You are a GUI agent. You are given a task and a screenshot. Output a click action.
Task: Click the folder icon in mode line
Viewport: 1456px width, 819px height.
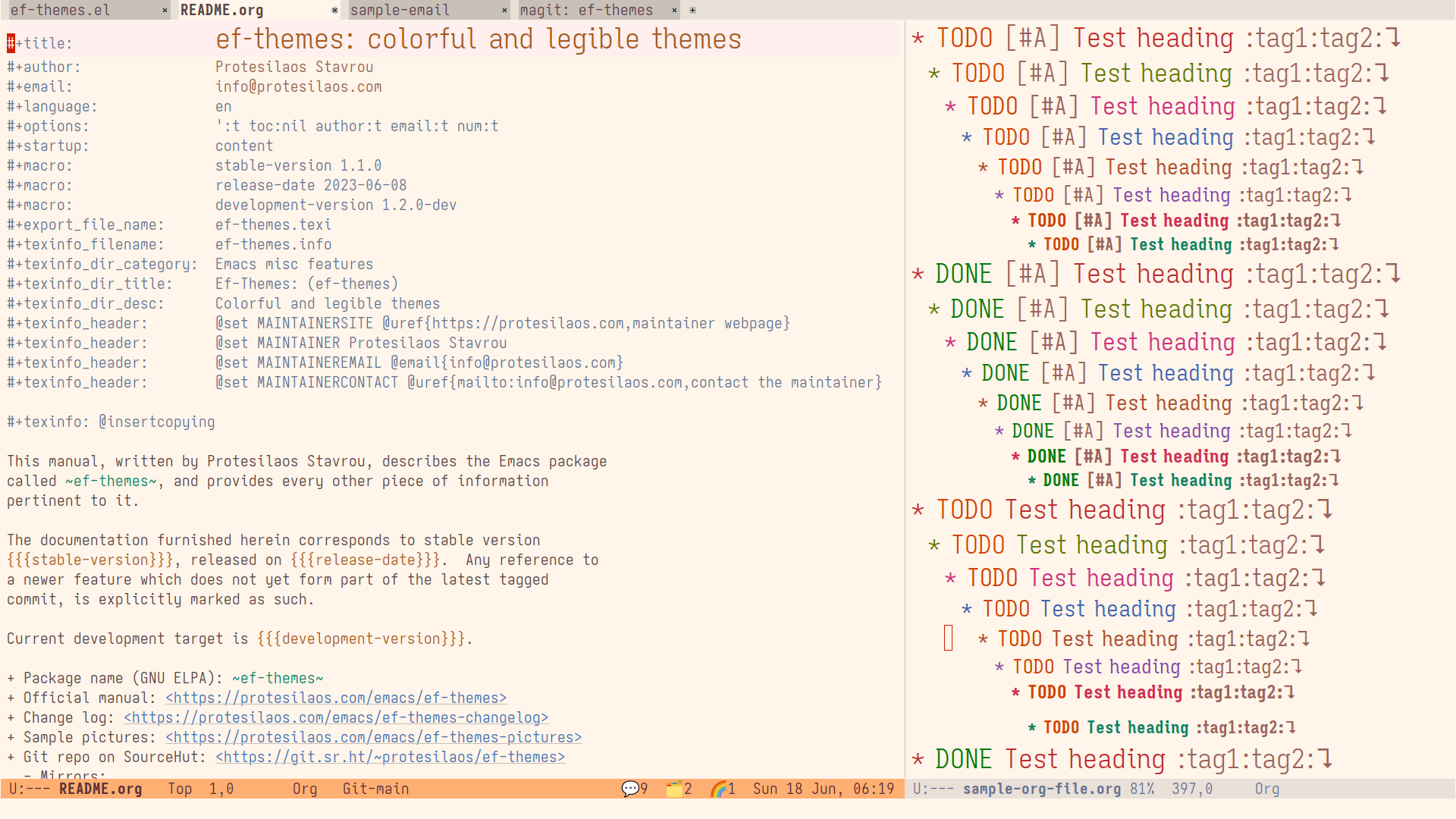click(674, 789)
